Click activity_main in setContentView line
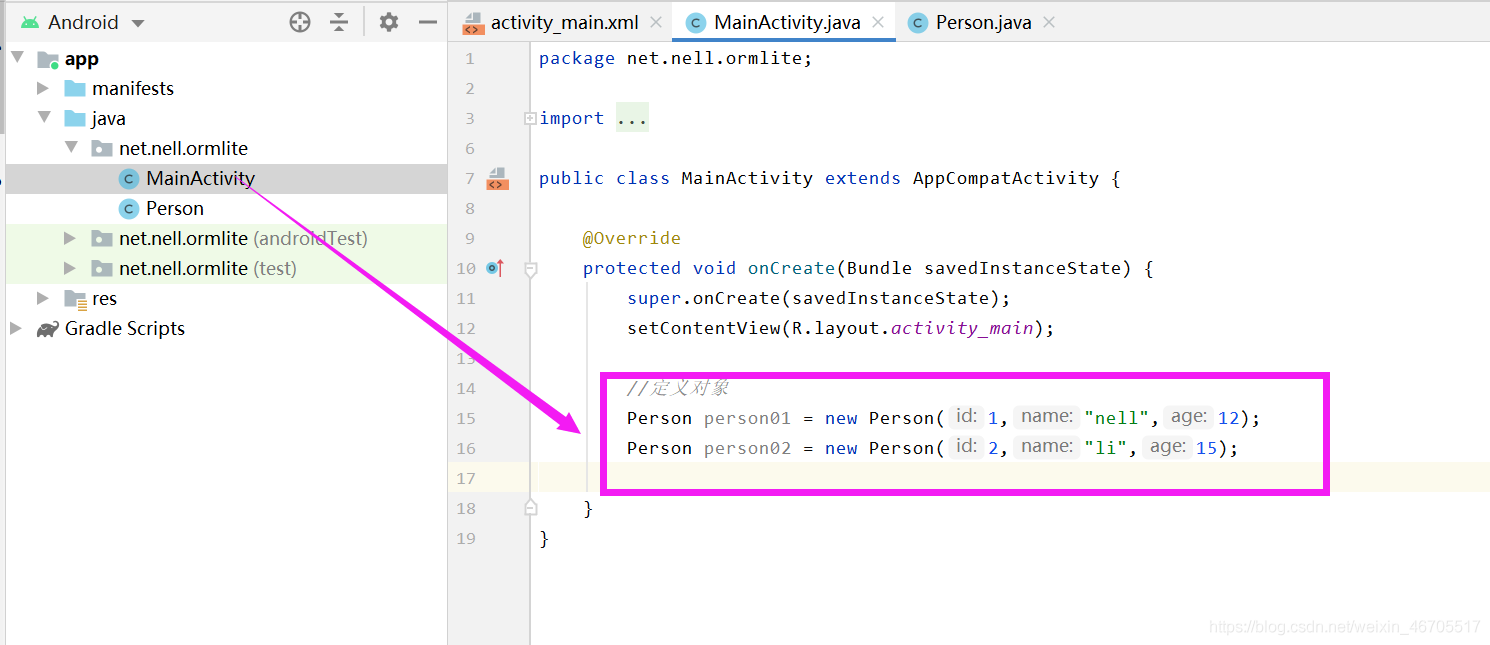The width and height of the screenshot is (1490, 645). [962, 328]
